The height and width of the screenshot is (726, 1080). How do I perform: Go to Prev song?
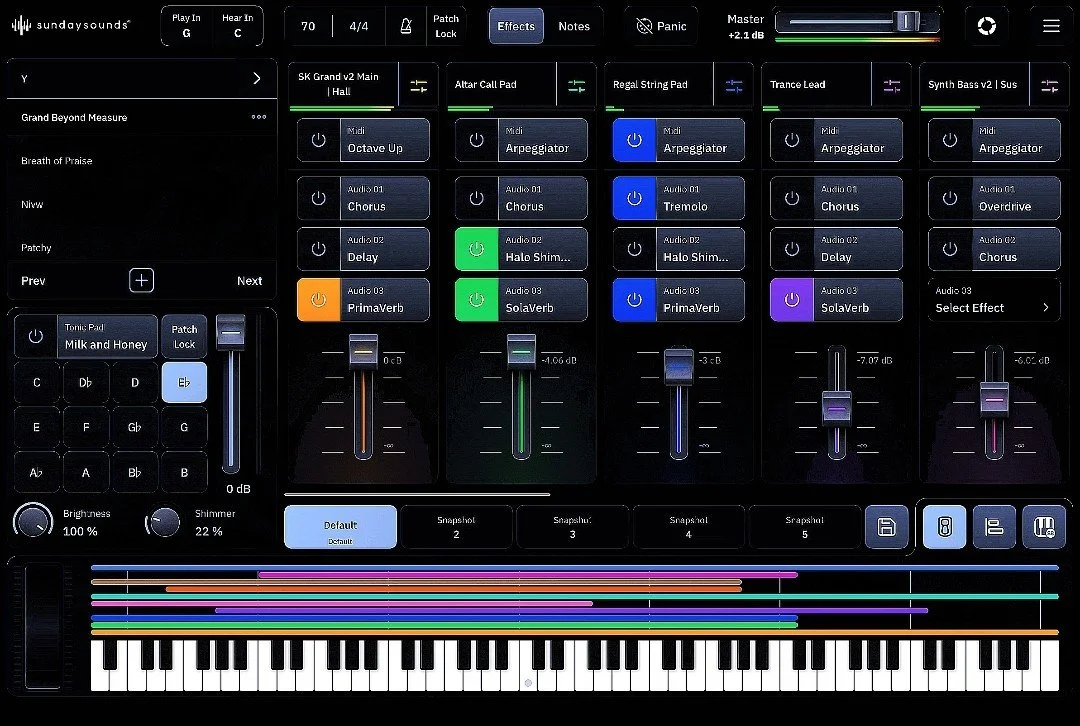(x=33, y=280)
